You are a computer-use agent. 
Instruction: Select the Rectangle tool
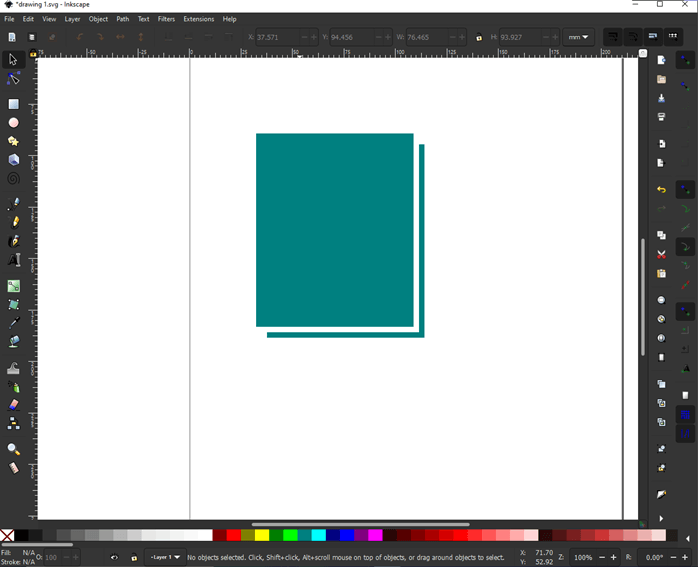pos(14,104)
